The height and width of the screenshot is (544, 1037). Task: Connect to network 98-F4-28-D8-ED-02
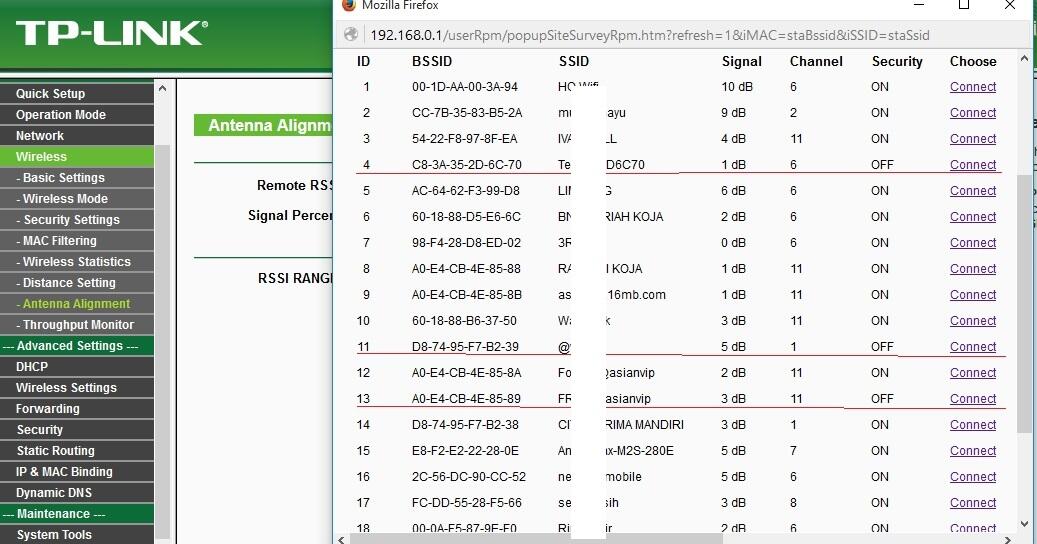click(973, 243)
